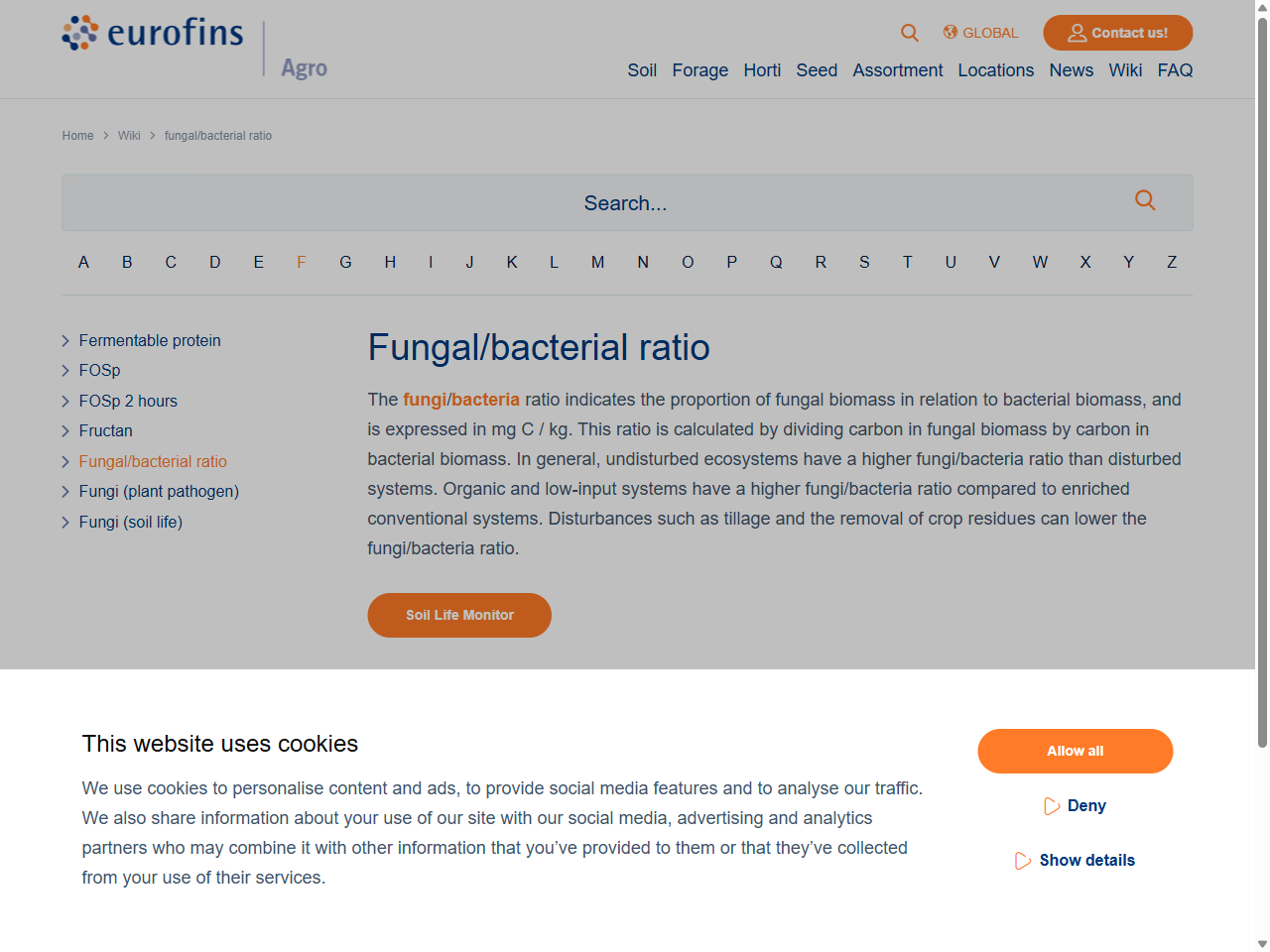The height and width of the screenshot is (952, 1270).
Task: Select letter B in the alphabet index
Action: point(127,263)
